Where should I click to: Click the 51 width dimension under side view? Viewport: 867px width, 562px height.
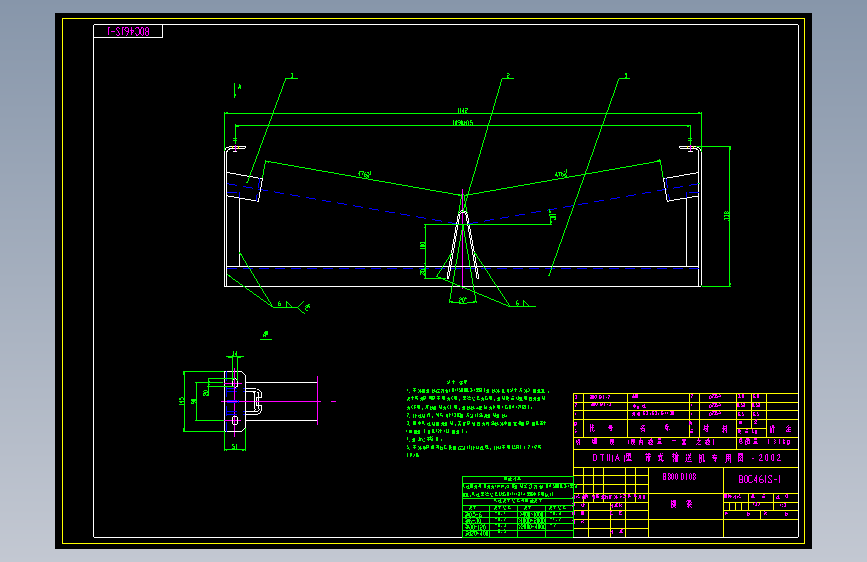234,446
